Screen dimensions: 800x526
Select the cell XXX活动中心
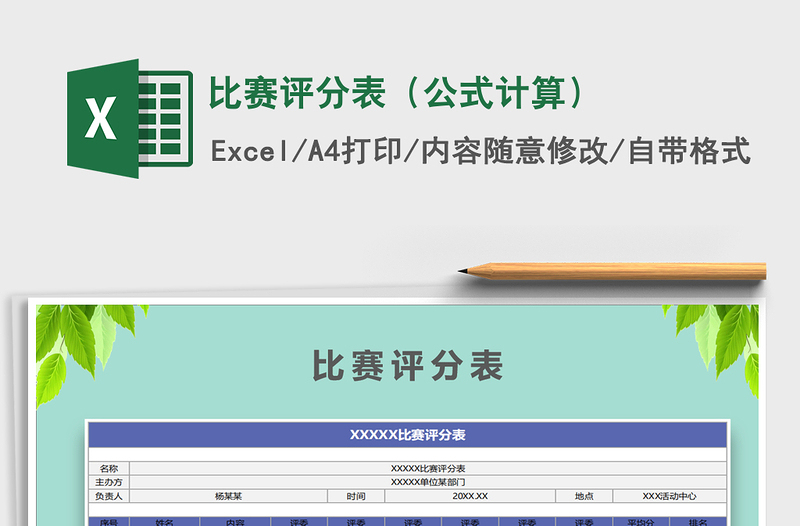669,496
